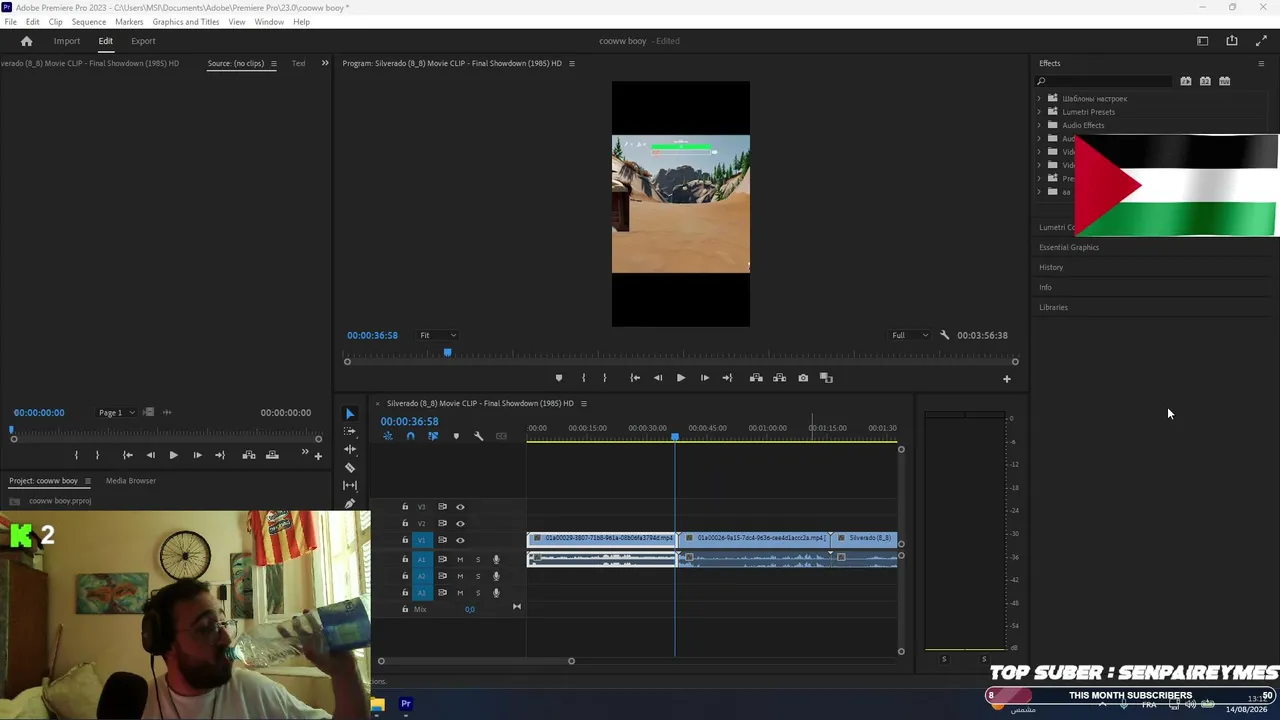Open the Essential Graphics panel
The image size is (1280, 720).
pos(1069,248)
